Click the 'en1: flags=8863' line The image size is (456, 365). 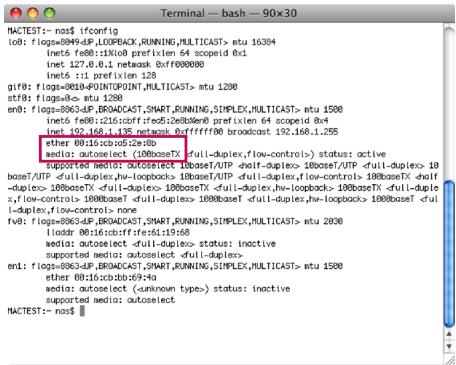pyautogui.click(x=175, y=266)
